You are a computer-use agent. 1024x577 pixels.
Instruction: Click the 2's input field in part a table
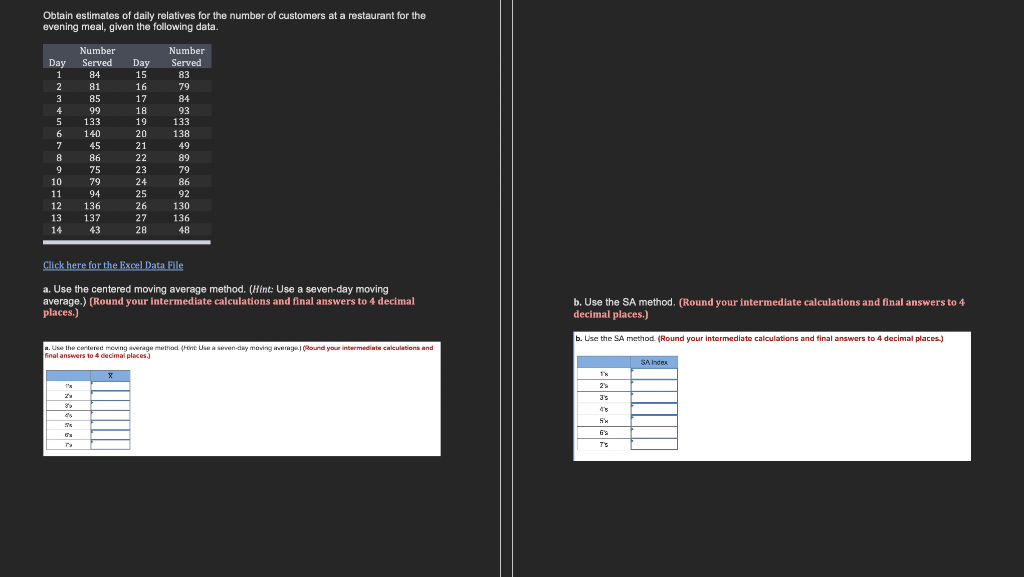pos(110,396)
